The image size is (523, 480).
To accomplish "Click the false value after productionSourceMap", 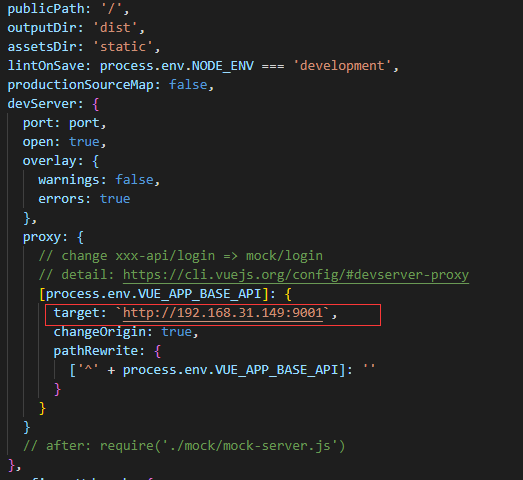I will [188, 85].
